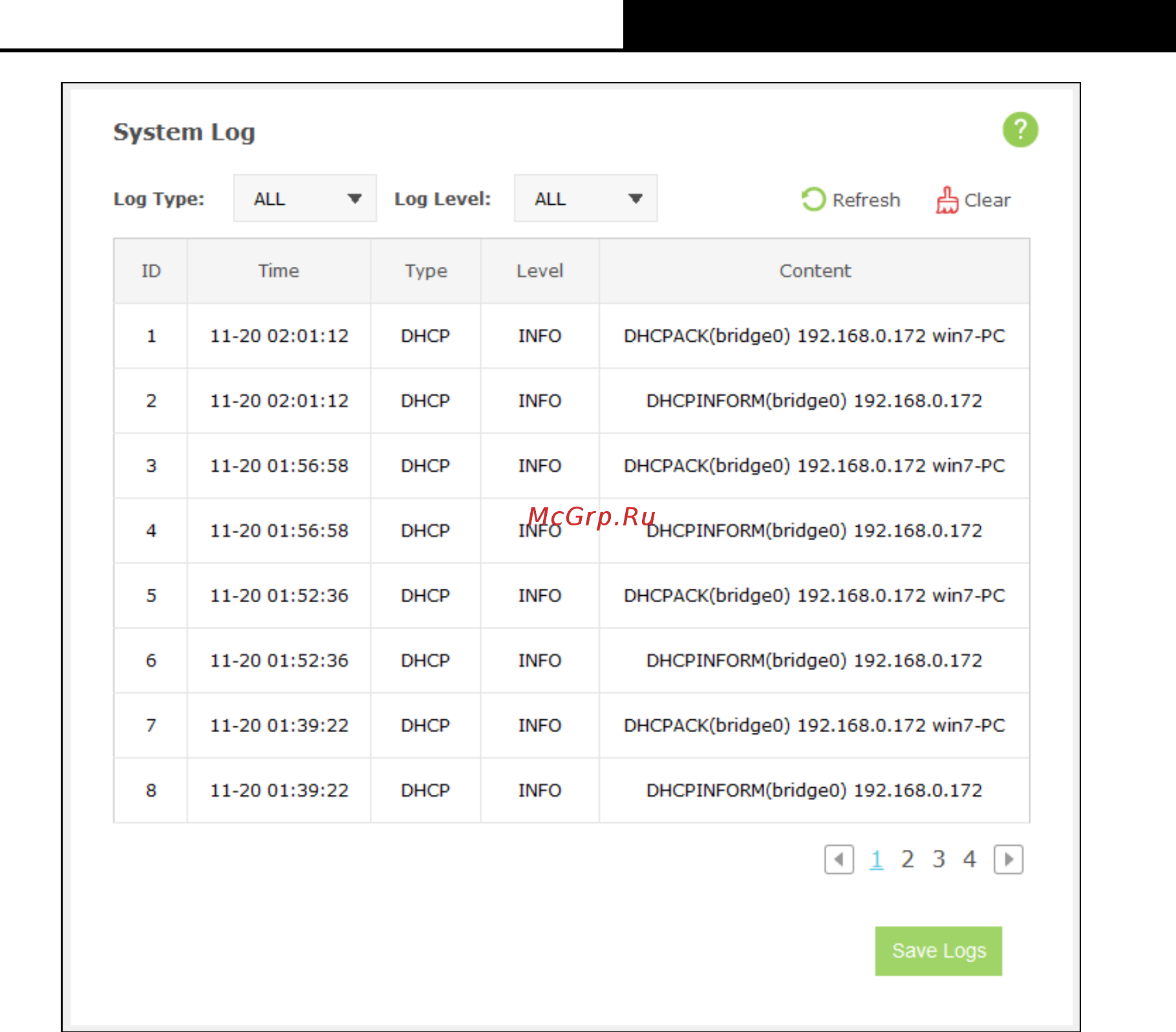Click the Time cell in row ID 3
1176x1032 pixels.
click(x=279, y=466)
